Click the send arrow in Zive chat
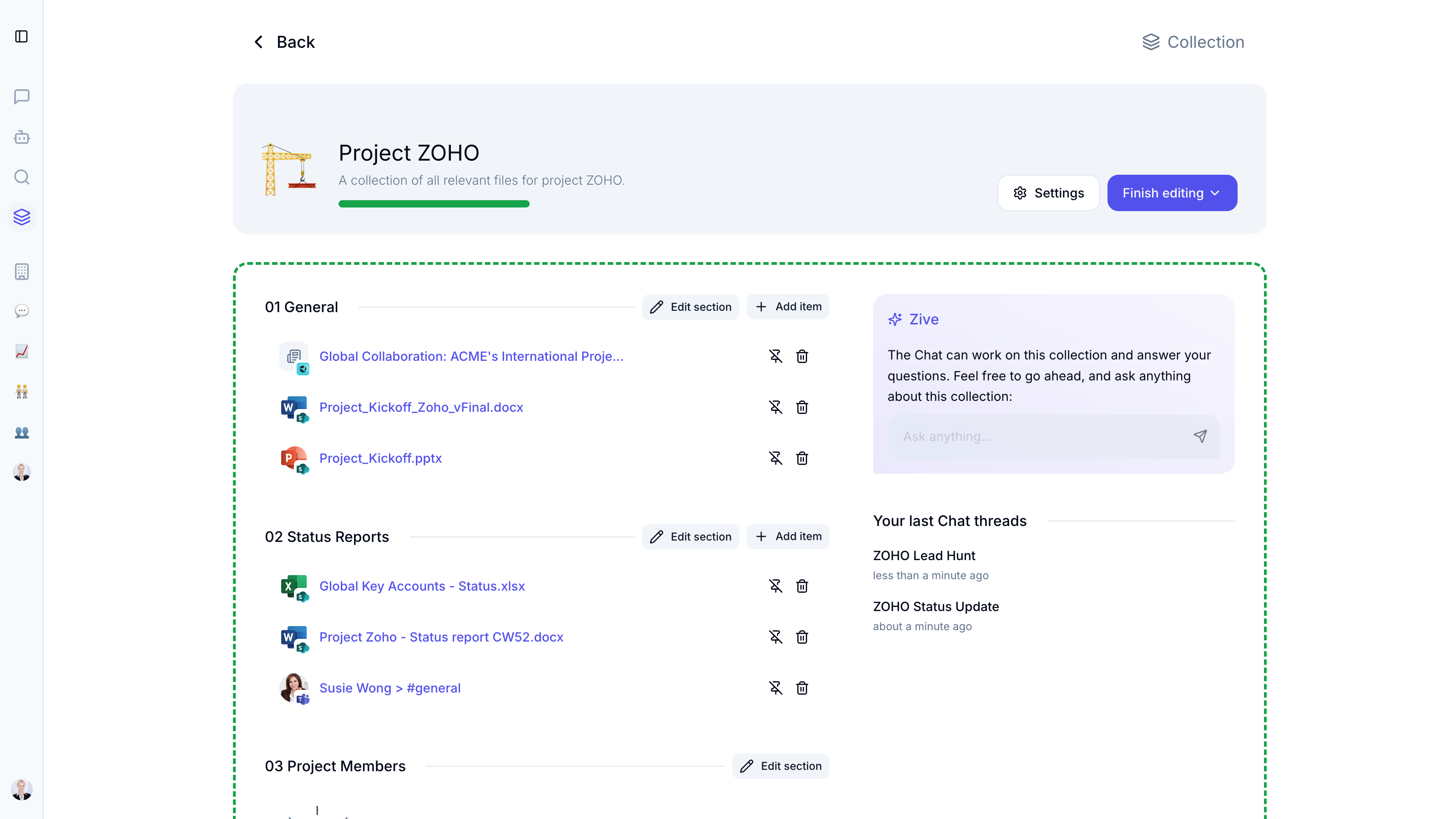1456x819 pixels. pos(1200,436)
